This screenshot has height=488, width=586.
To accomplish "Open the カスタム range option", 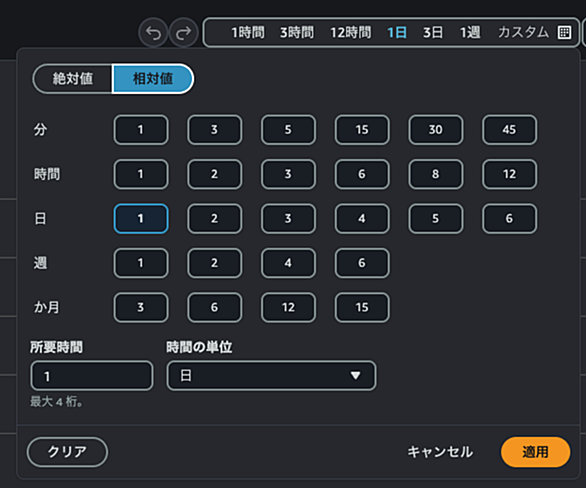I will pos(523,33).
